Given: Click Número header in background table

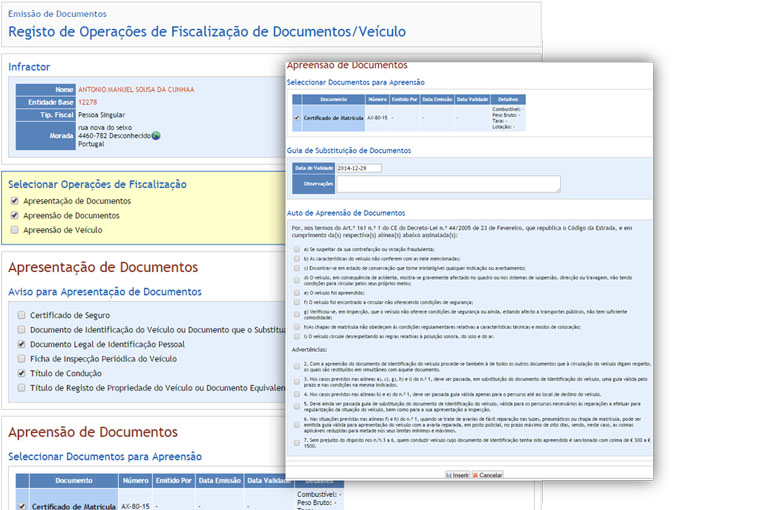Looking at the screenshot, I should pos(135,481).
